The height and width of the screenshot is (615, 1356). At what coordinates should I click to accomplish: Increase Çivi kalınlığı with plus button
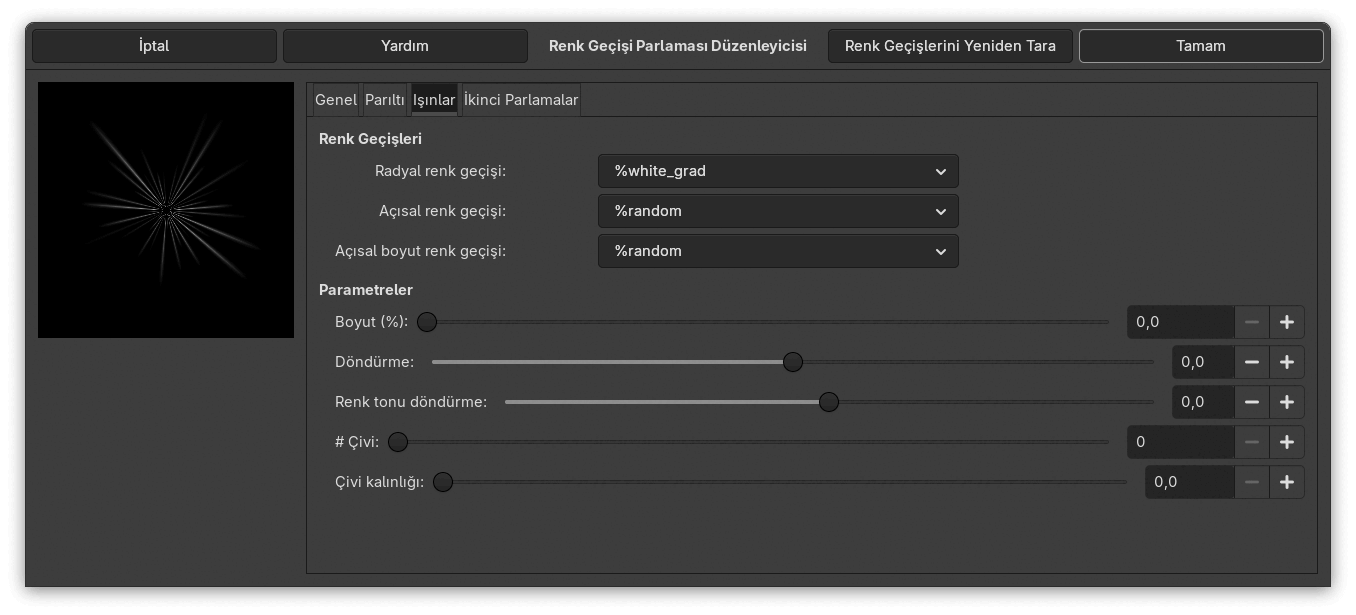(1287, 482)
